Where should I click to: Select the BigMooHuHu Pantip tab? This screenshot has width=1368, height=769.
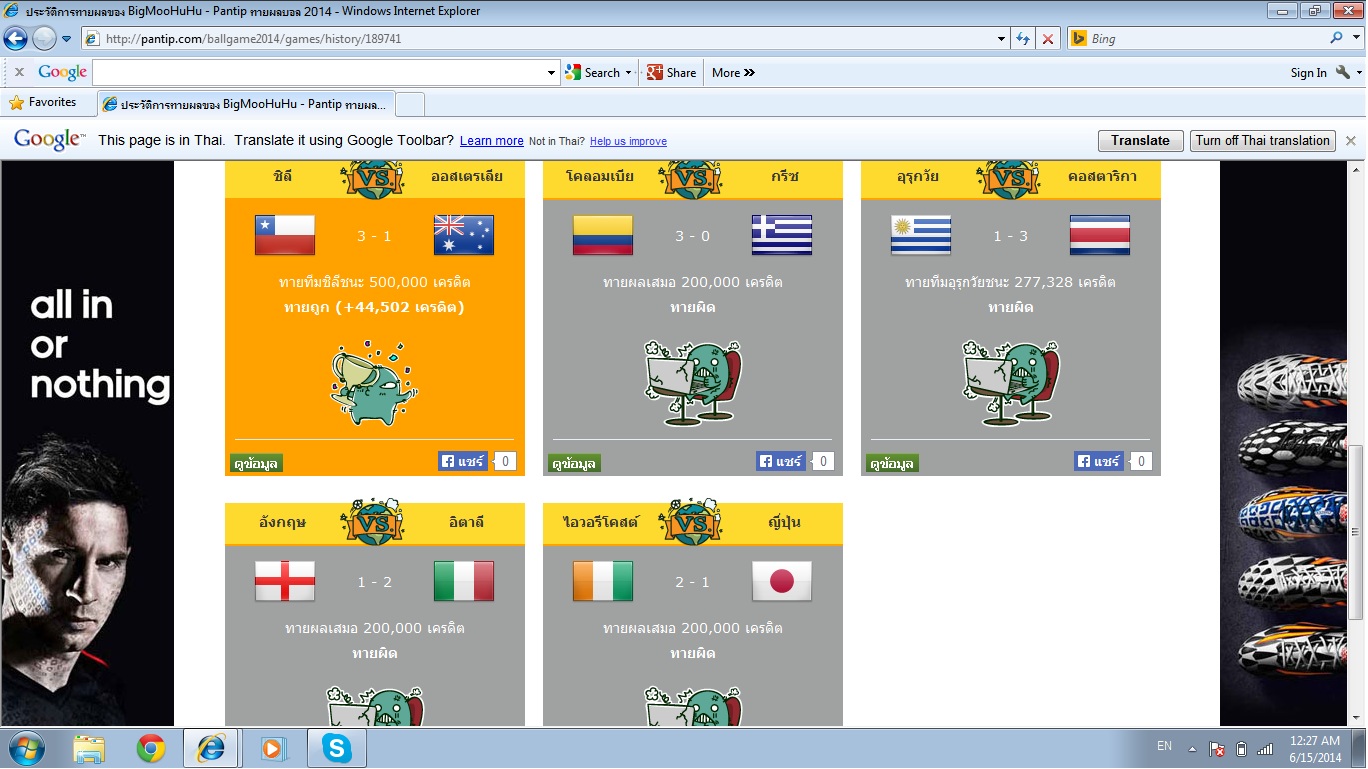(246, 104)
